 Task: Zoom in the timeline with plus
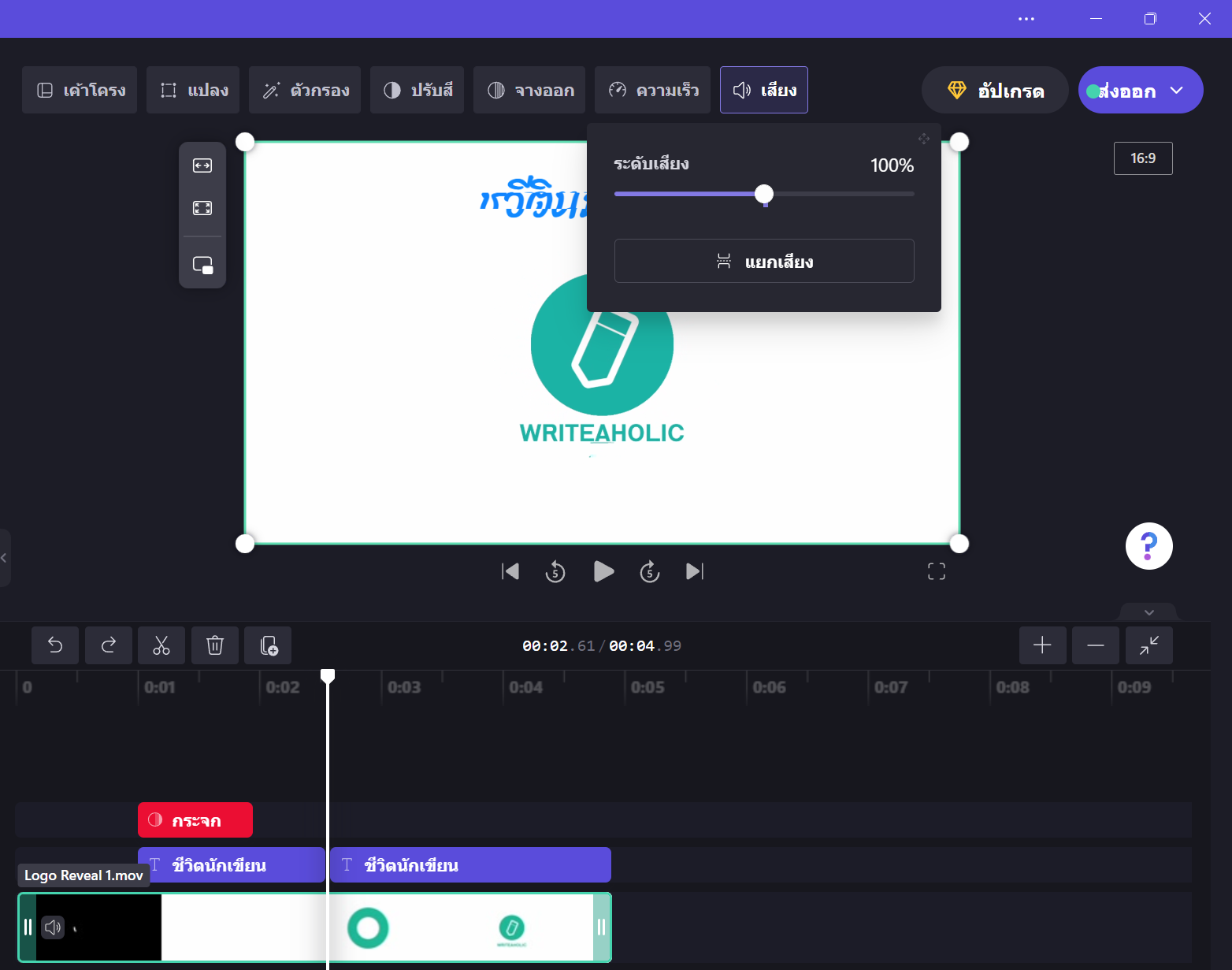click(1043, 645)
